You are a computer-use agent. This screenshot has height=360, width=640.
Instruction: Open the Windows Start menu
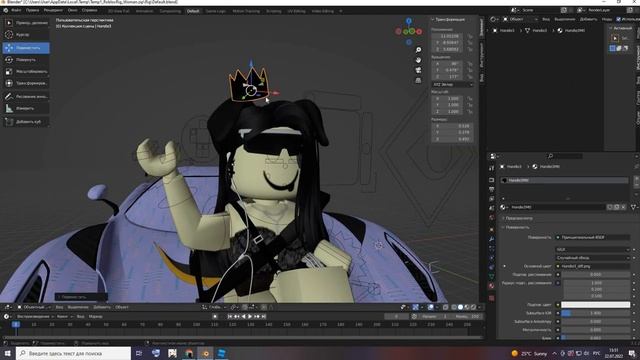8,353
